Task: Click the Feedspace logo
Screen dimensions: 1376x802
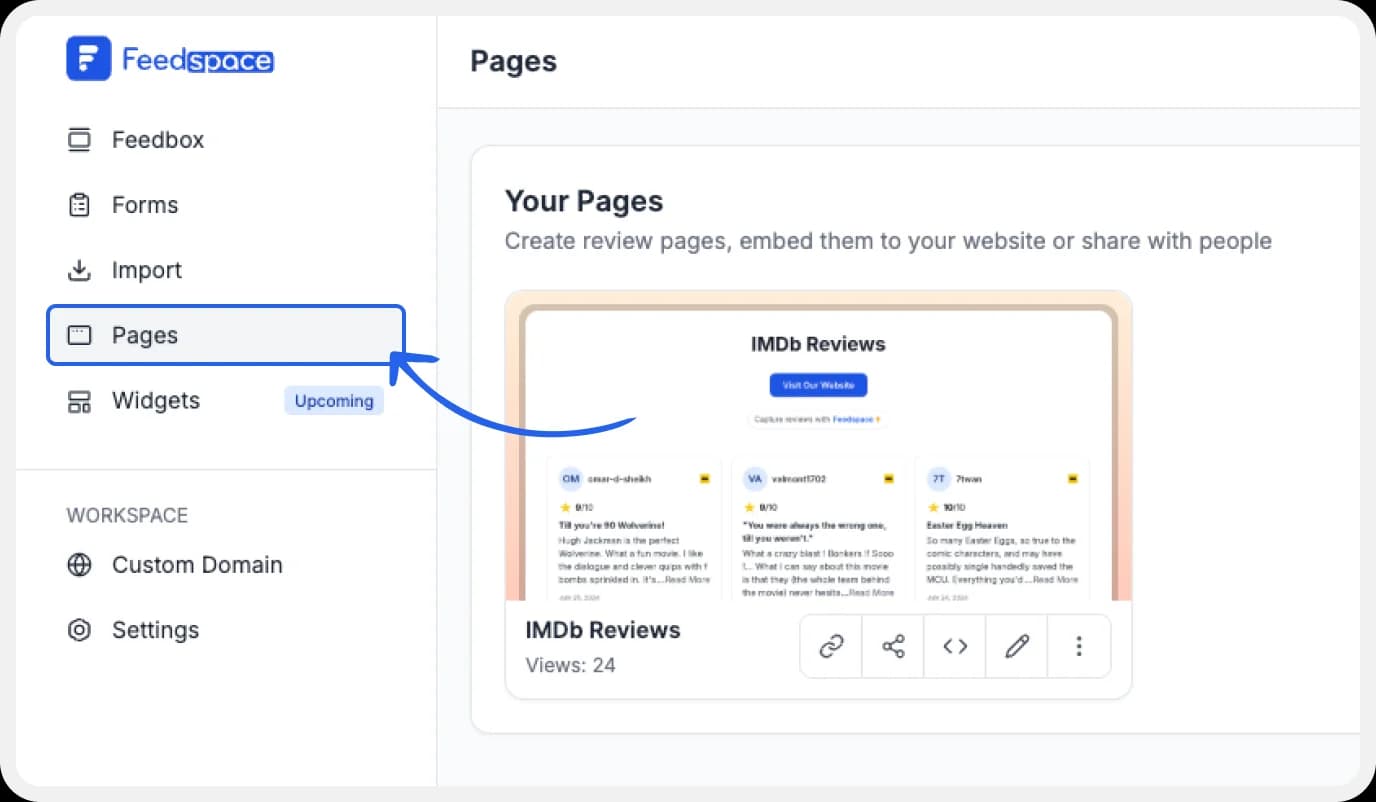Action: [x=169, y=59]
